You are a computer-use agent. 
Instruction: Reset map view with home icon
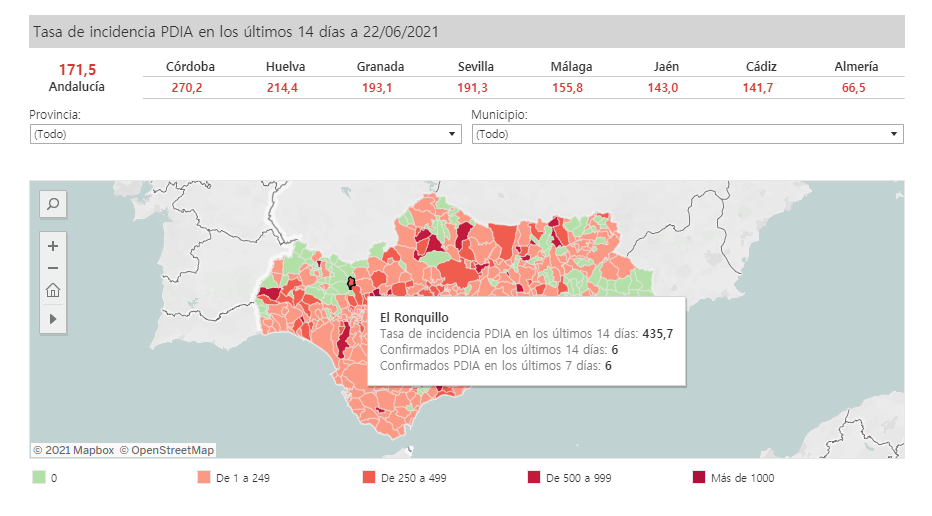pyautogui.click(x=53, y=291)
